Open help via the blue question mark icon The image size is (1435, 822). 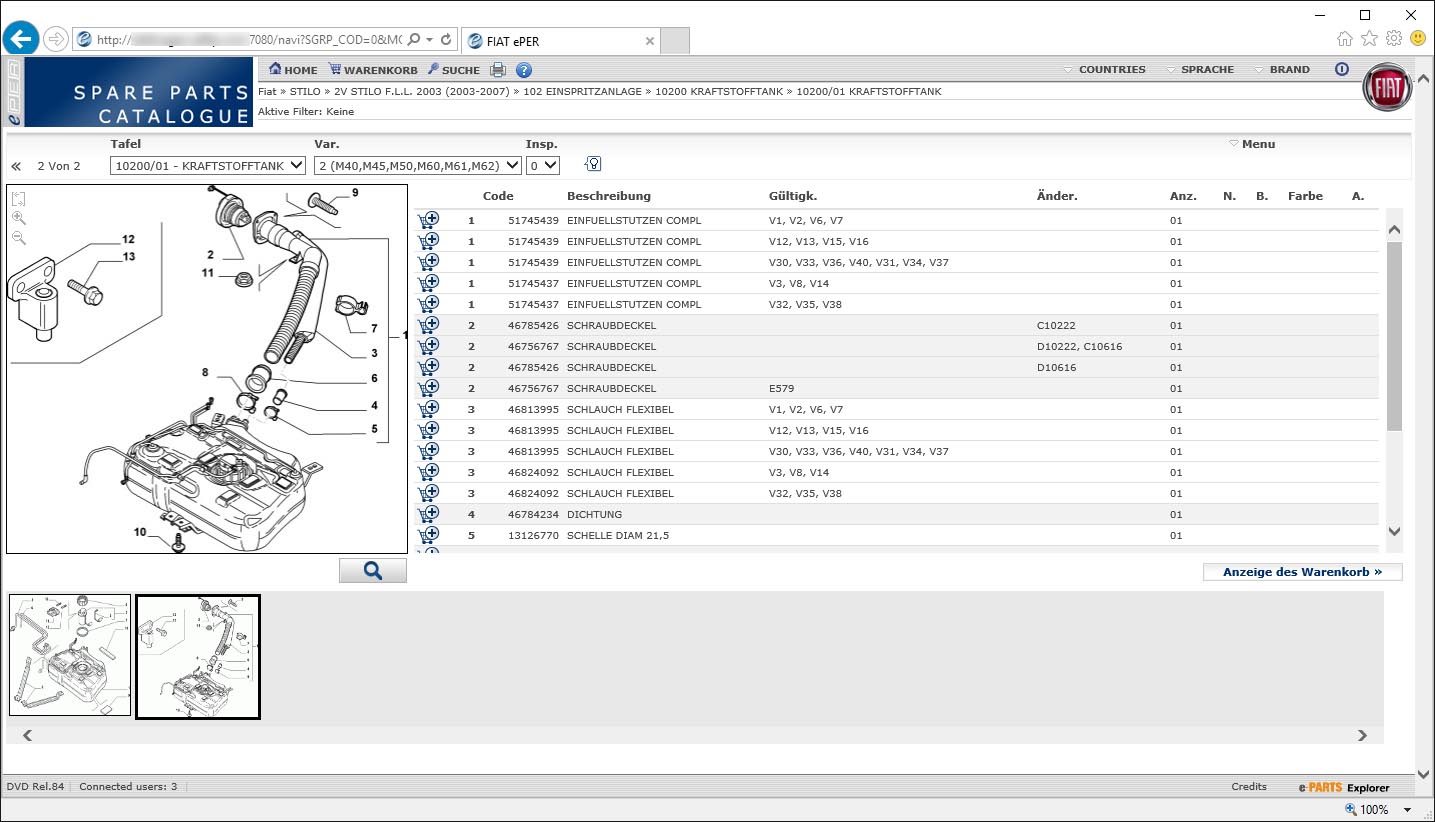tap(524, 70)
